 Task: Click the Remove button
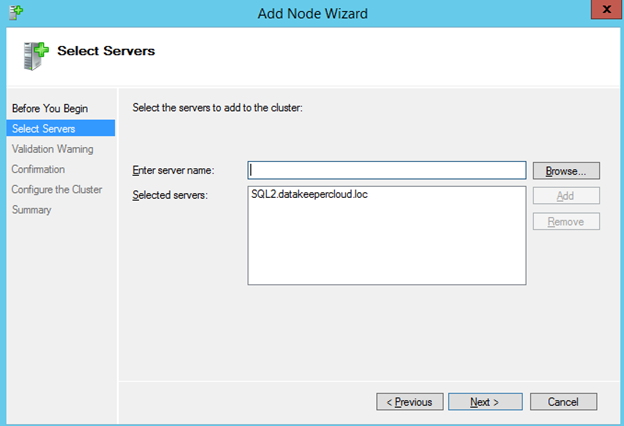tap(565, 221)
